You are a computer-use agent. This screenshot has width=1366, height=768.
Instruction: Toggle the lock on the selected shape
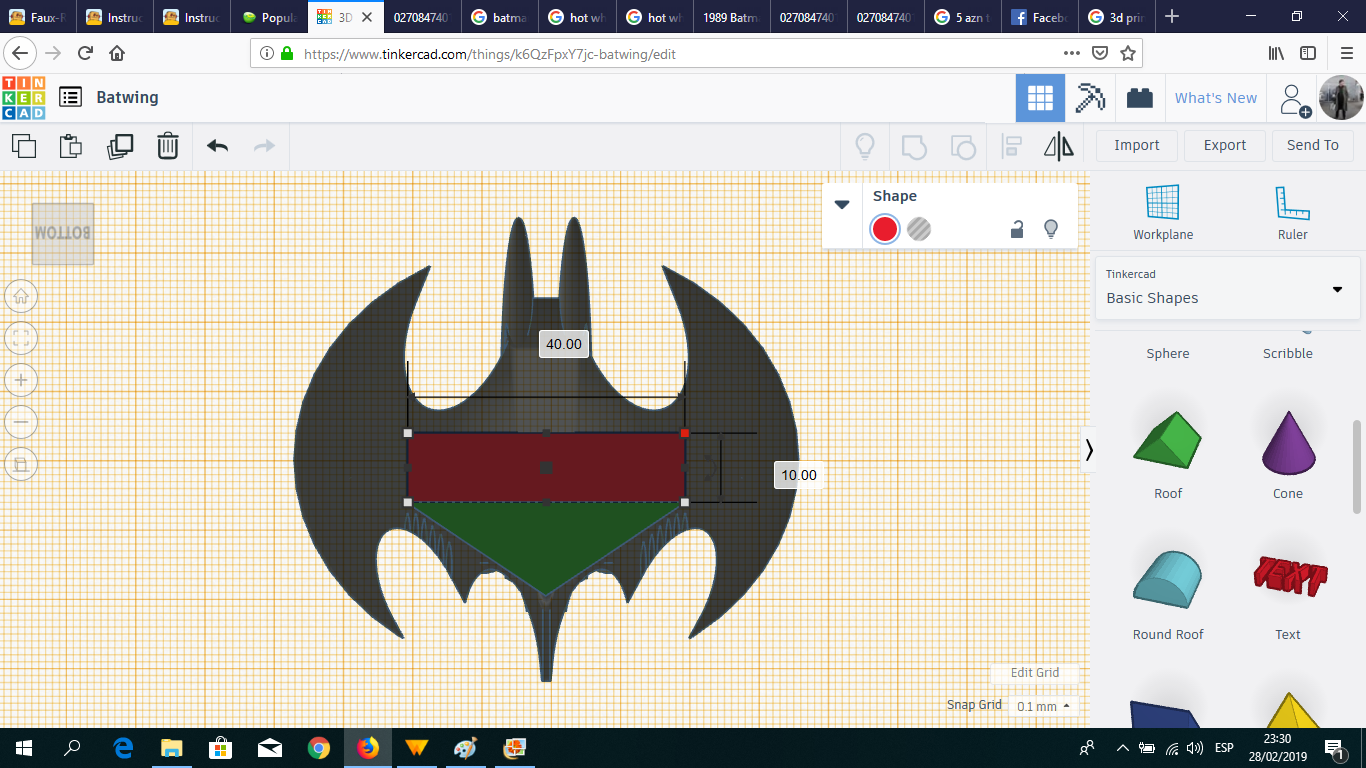pyautogui.click(x=1017, y=229)
